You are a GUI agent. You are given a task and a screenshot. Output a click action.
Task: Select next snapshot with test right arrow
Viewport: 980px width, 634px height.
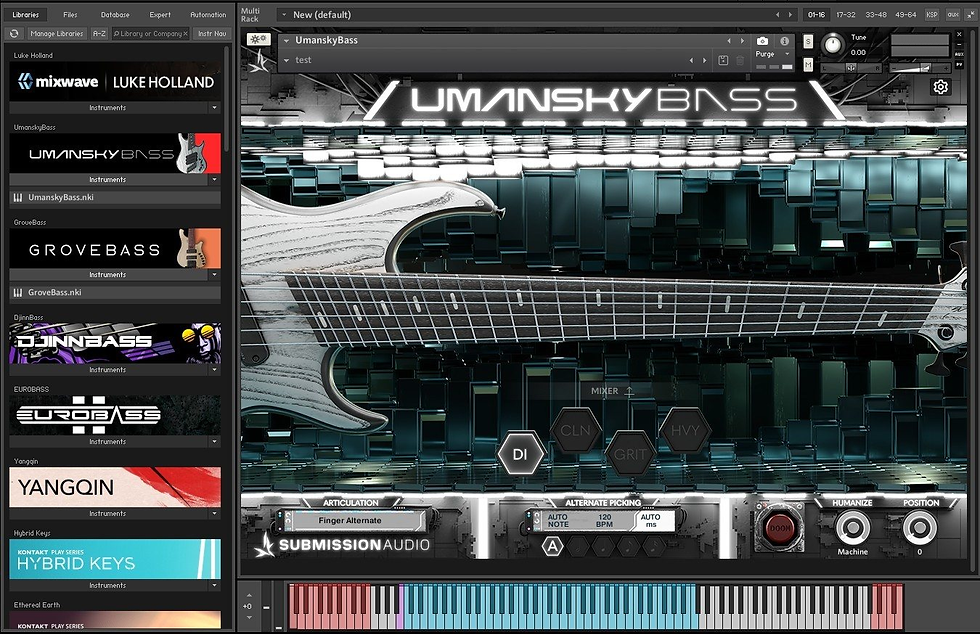point(704,61)
